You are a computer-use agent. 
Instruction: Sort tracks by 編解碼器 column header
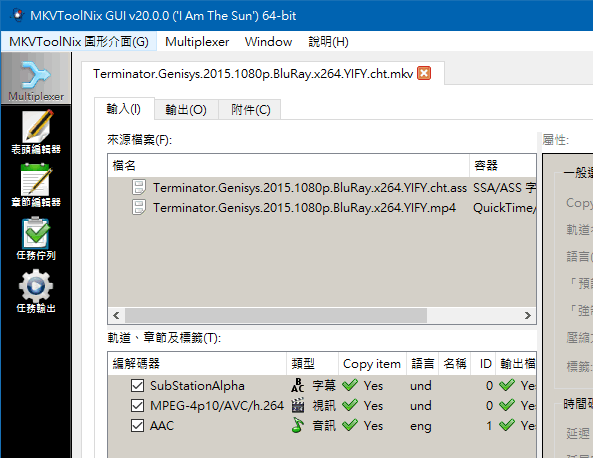click(x=197, y=364)
